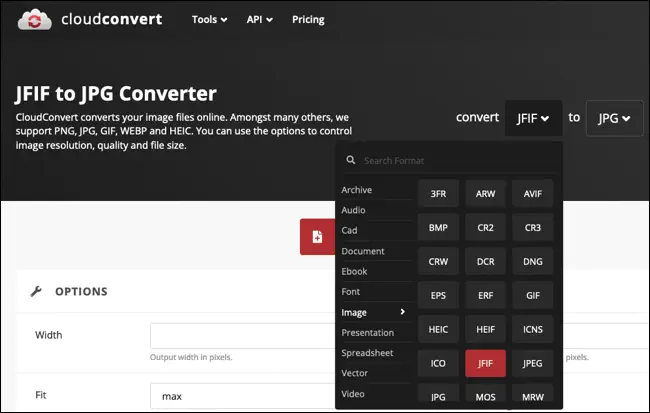Choose the GIF format

533,296
